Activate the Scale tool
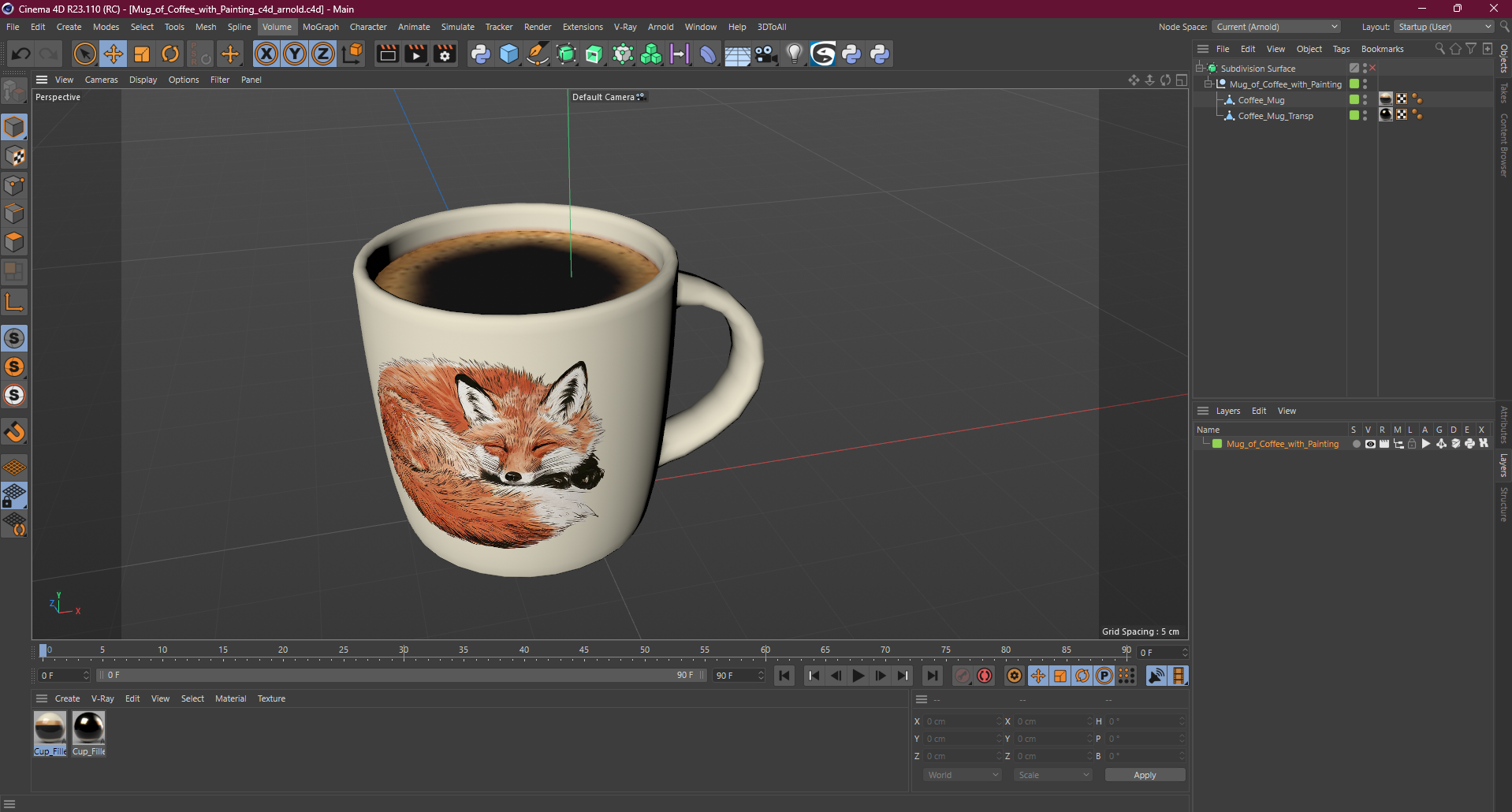 point(142,54)
